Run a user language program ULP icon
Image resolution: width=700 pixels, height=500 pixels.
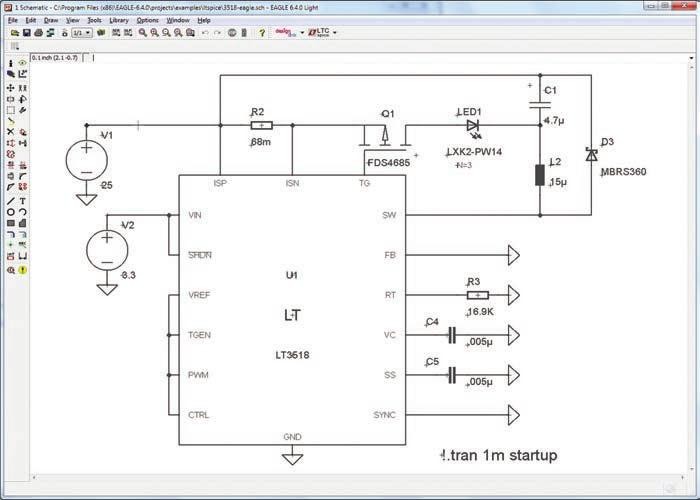click(x=128, y=33)
